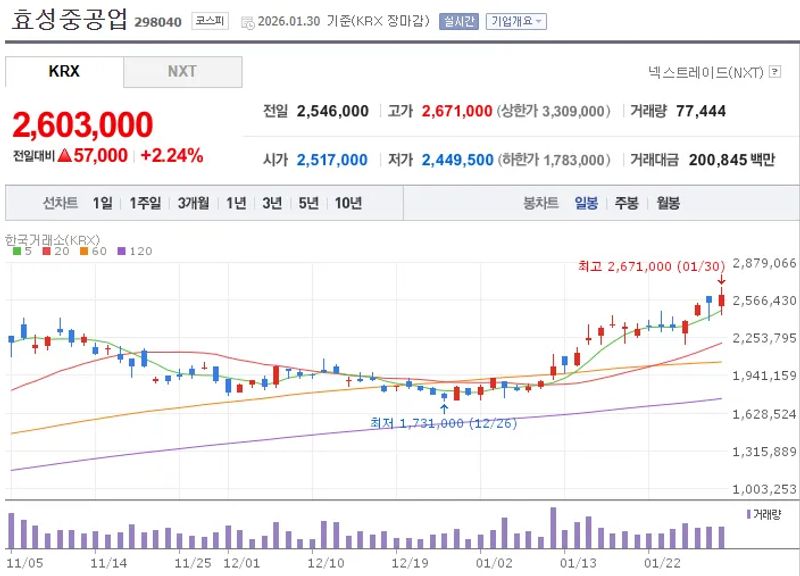
Task: Select the 1주일 line chart period
Action: point(145,203)
